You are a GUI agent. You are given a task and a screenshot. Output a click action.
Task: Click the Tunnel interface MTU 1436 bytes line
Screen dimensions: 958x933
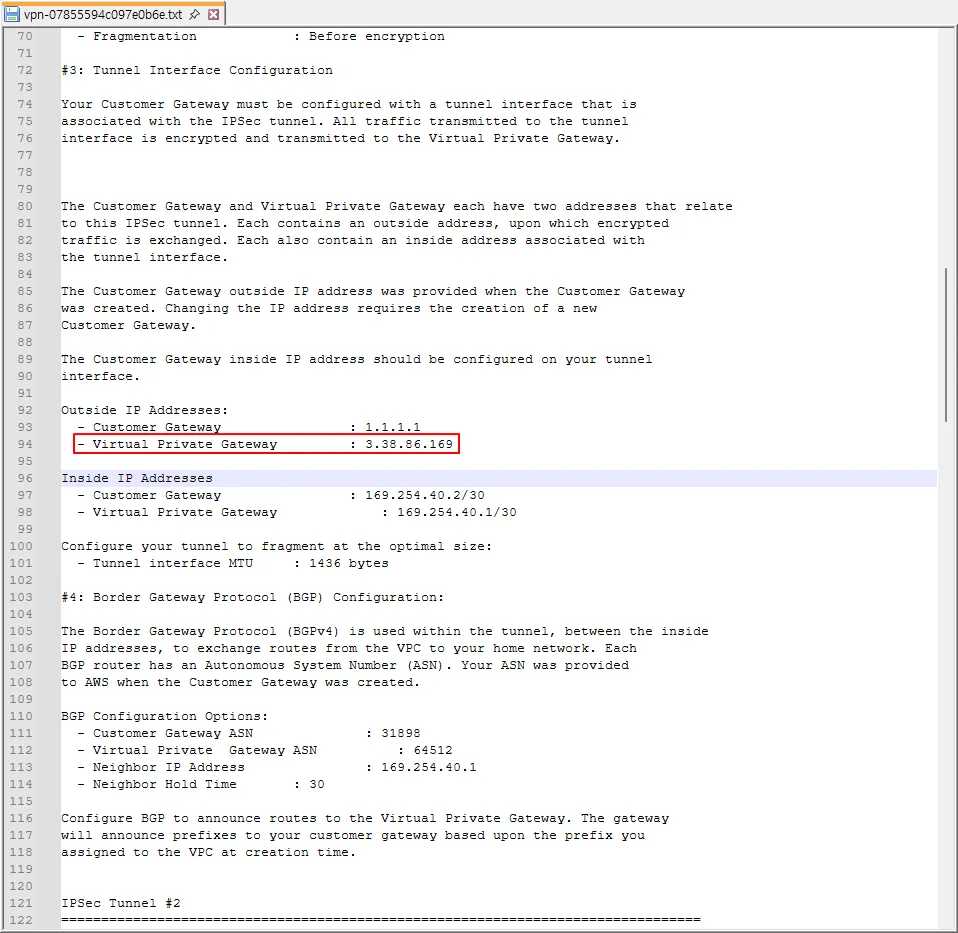point(233,563)
